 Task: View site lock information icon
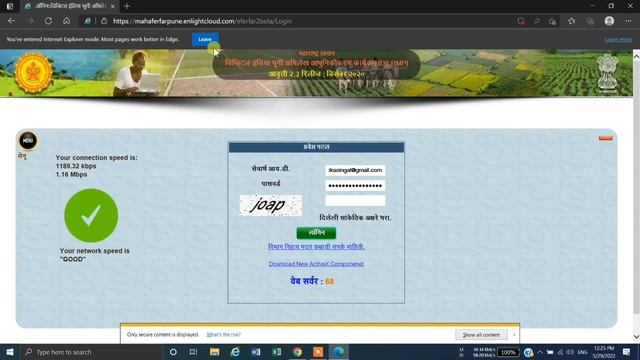tap(104, 21)
